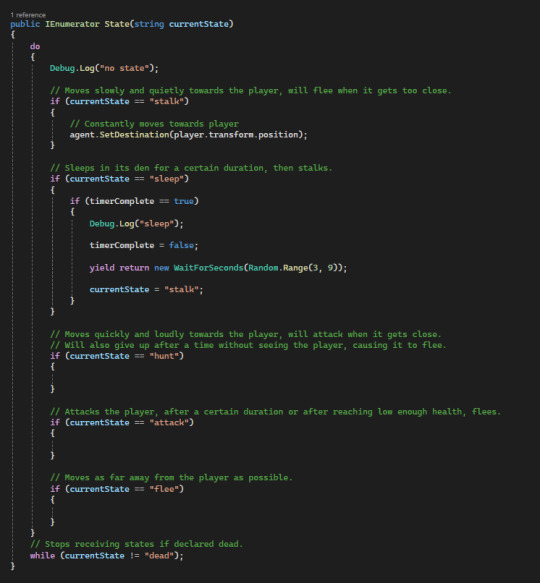Screen dimensions: 540x583
Task: Click Debug.Log("sleep") line
Action: tap(136, 224)
